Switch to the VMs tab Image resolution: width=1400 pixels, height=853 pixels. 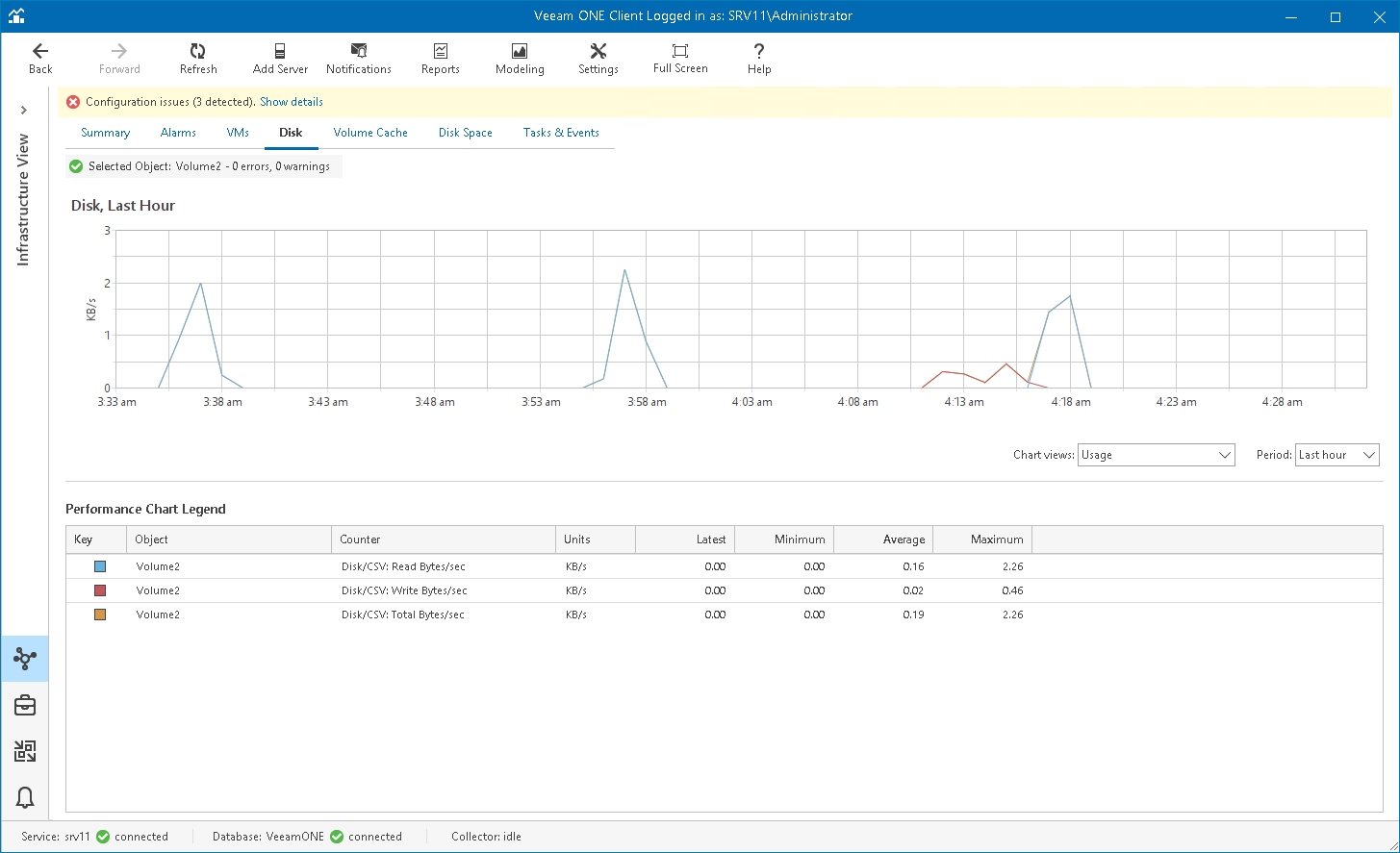(238, 133)
